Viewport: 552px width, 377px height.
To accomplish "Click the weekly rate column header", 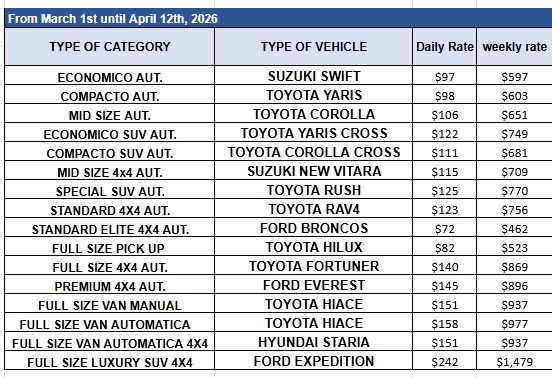I will (x=514, y=46).
